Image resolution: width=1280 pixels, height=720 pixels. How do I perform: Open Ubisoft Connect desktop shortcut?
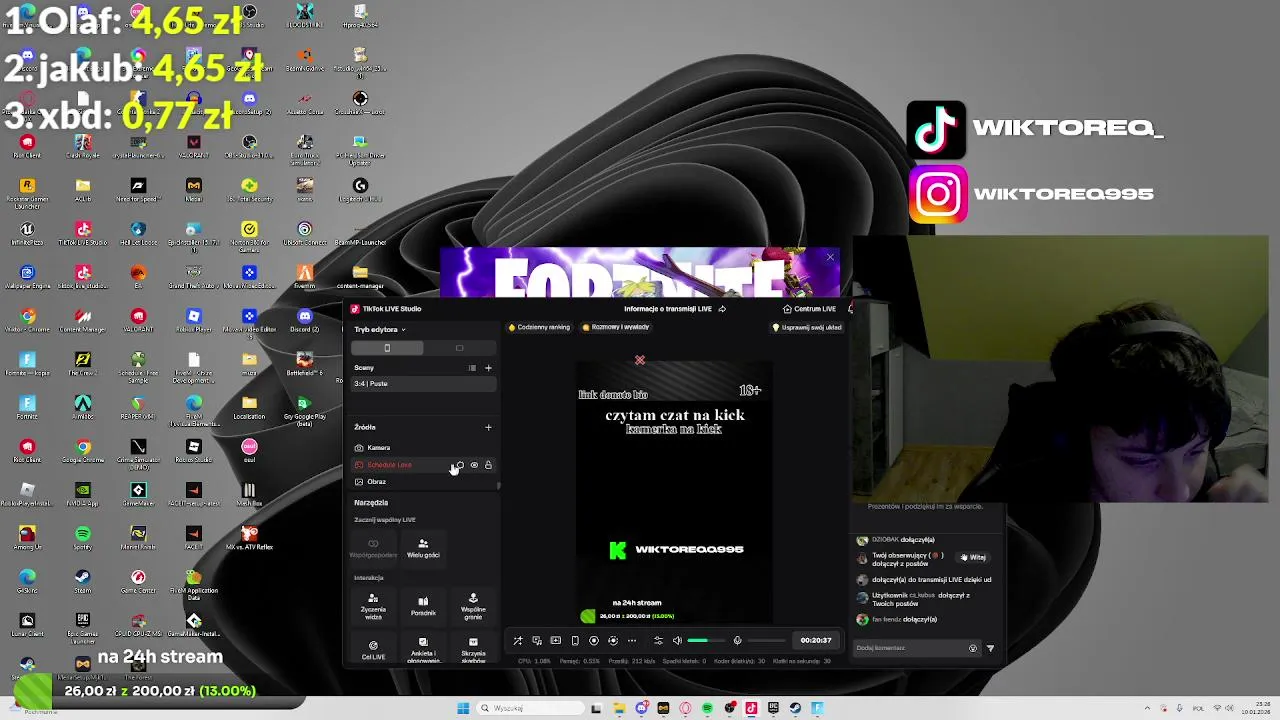pyautogui.click(x=305, y=234)
